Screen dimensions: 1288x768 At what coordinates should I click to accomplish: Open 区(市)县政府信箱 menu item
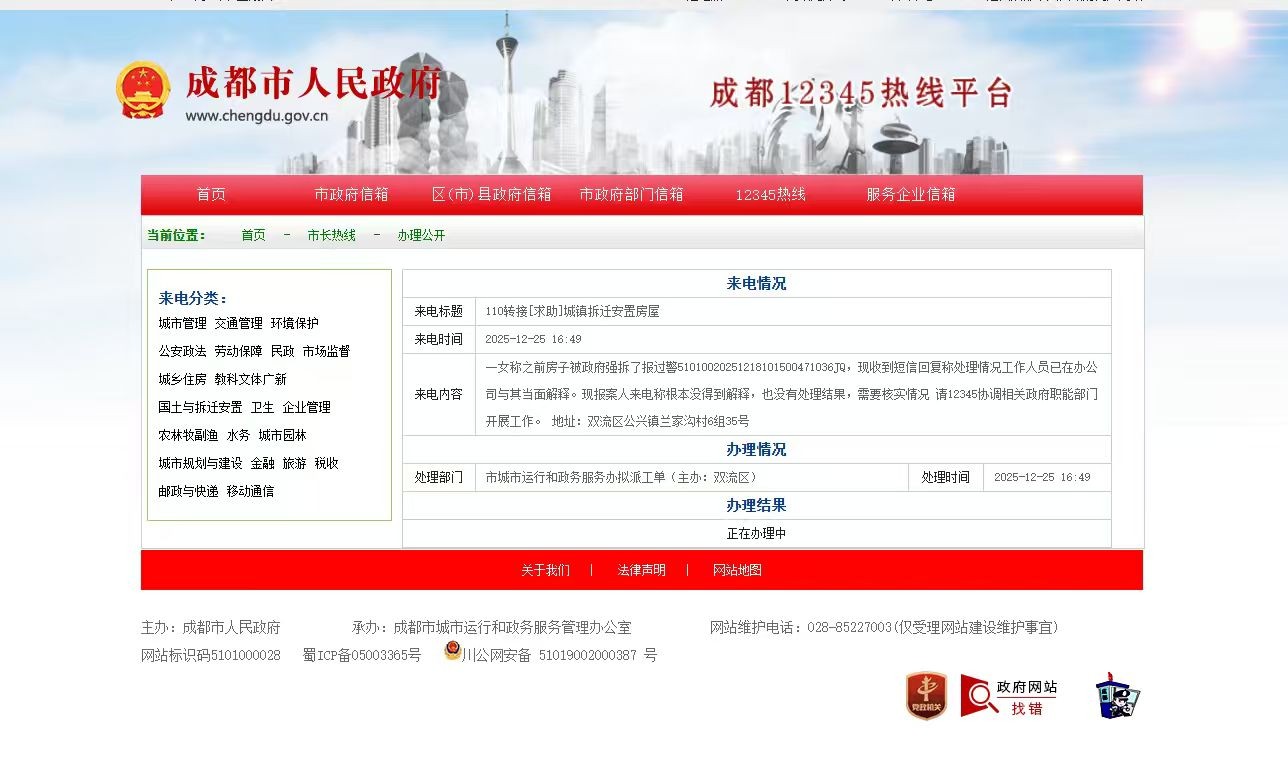point(491,195)
